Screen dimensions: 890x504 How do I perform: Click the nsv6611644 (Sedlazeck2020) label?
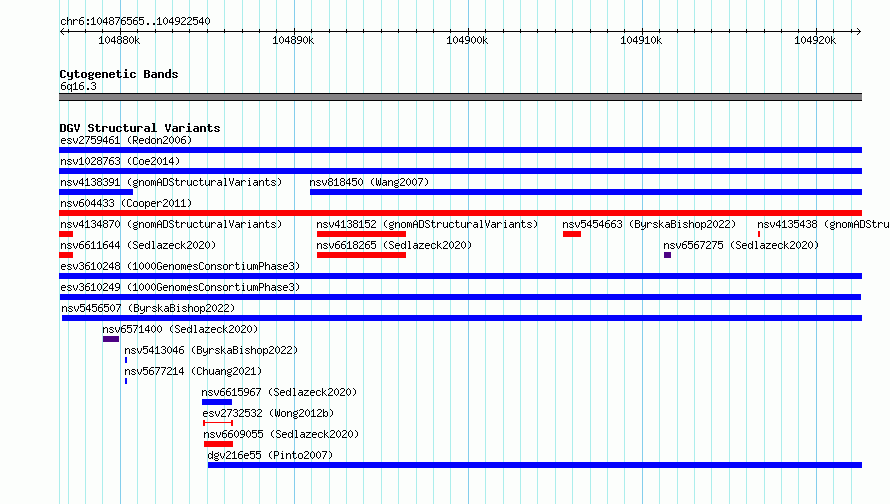pyautogui.click(x=138, y=245)
